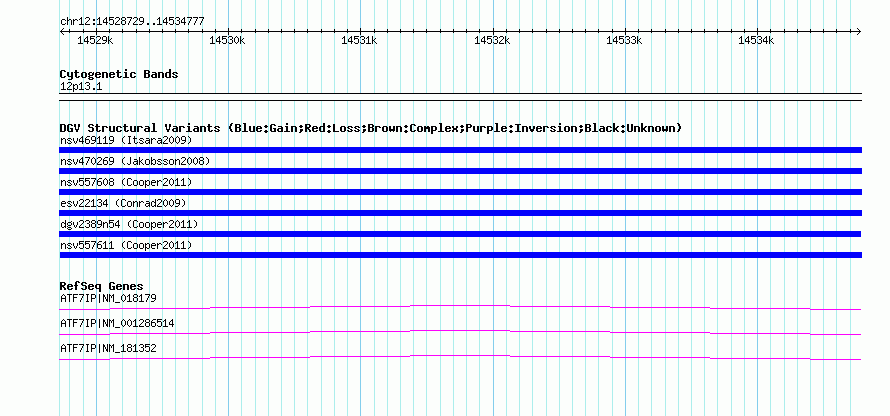The width and height of the screenshot is (890, 416).
Task: Click the blue gain bar under nsv469119
Action: coord(460,150)
